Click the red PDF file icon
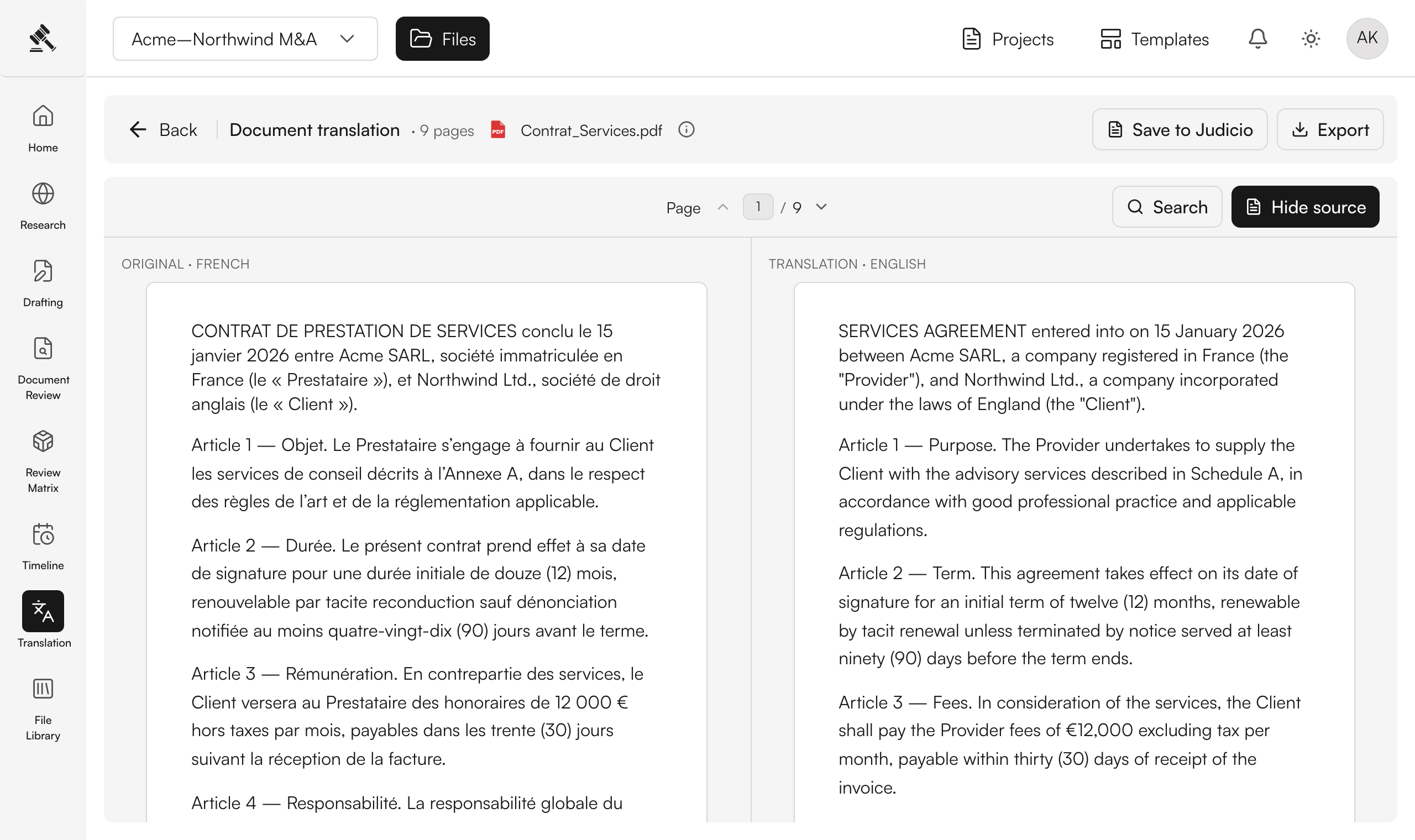The width and height of the screenshot is (1415, 840). coord(498,130)
